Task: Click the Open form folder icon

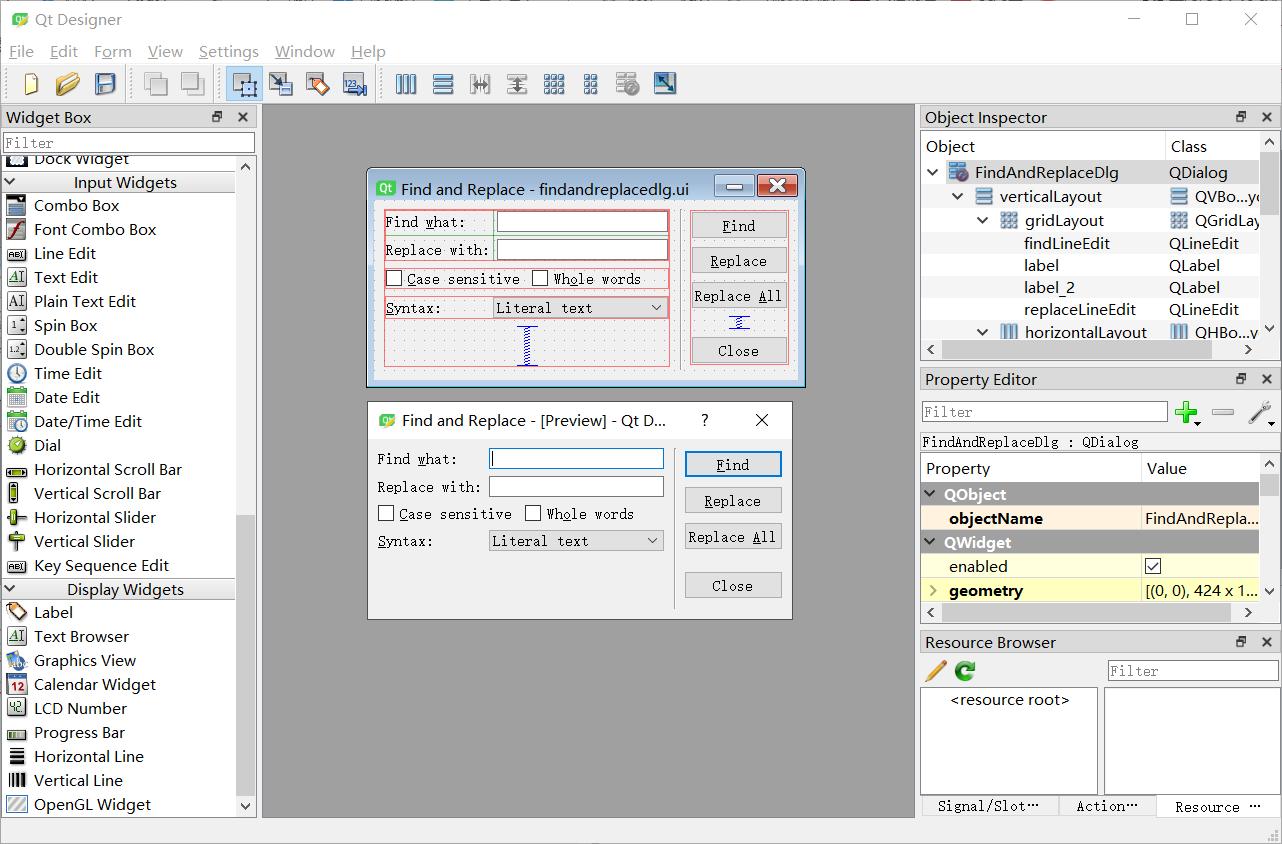Action: [67, 84]
